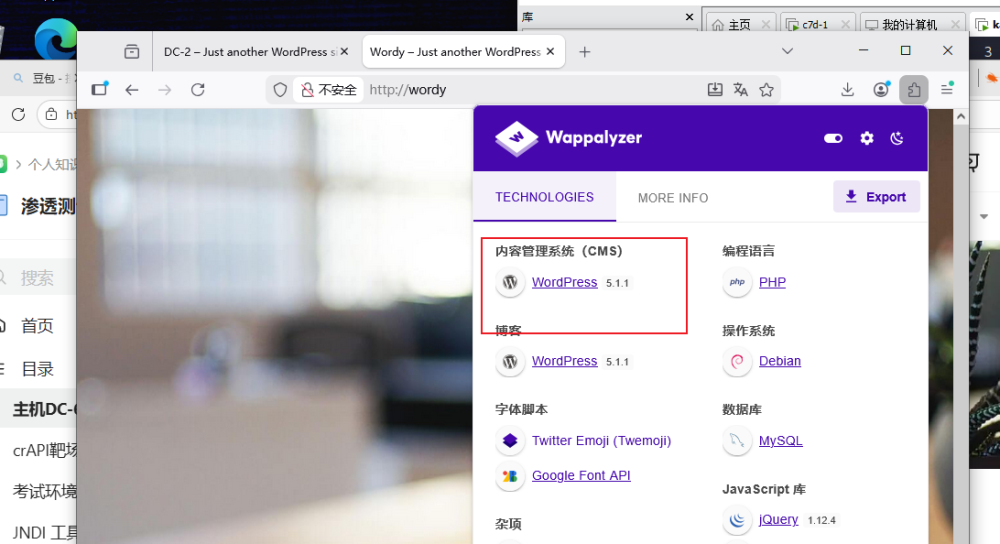Screen dimensions: 1000x544
Task: Go back to the previous page
Action: pos(132,90)
